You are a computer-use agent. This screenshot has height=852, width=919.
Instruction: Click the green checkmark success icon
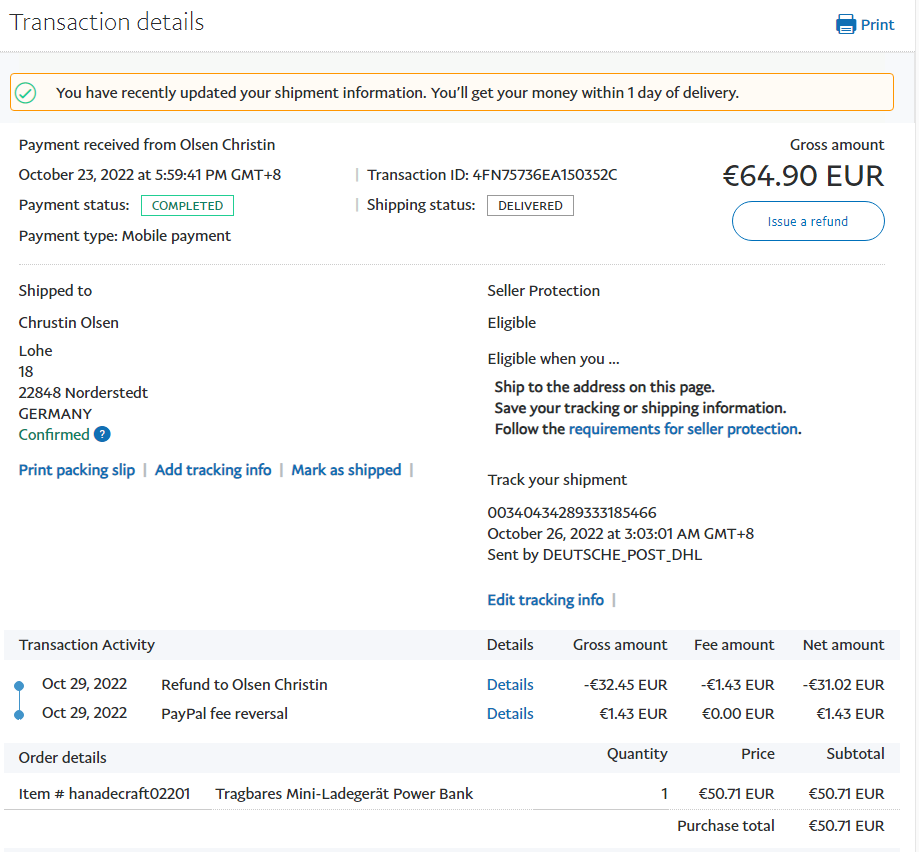[26, 93]
